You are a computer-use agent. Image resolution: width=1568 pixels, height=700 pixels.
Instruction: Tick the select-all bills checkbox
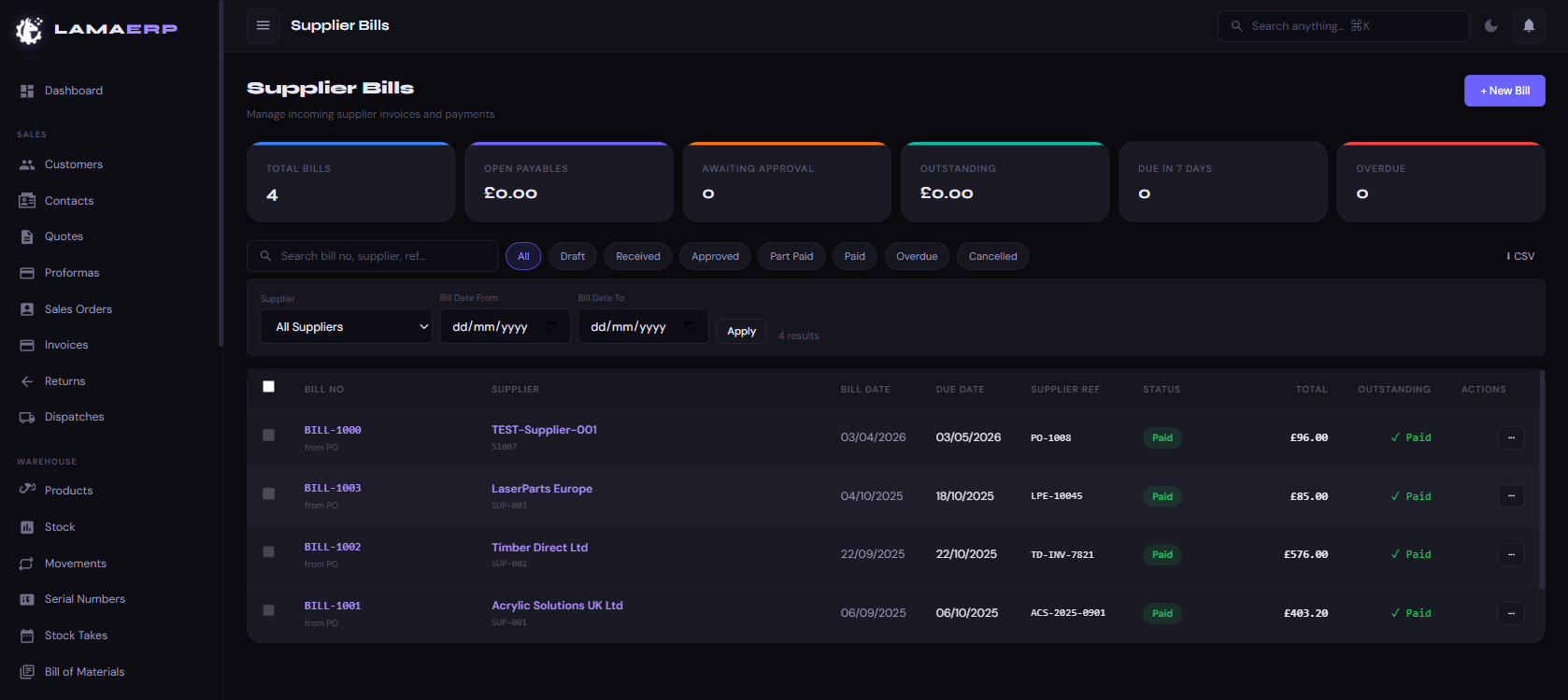[x=269, y=387]
